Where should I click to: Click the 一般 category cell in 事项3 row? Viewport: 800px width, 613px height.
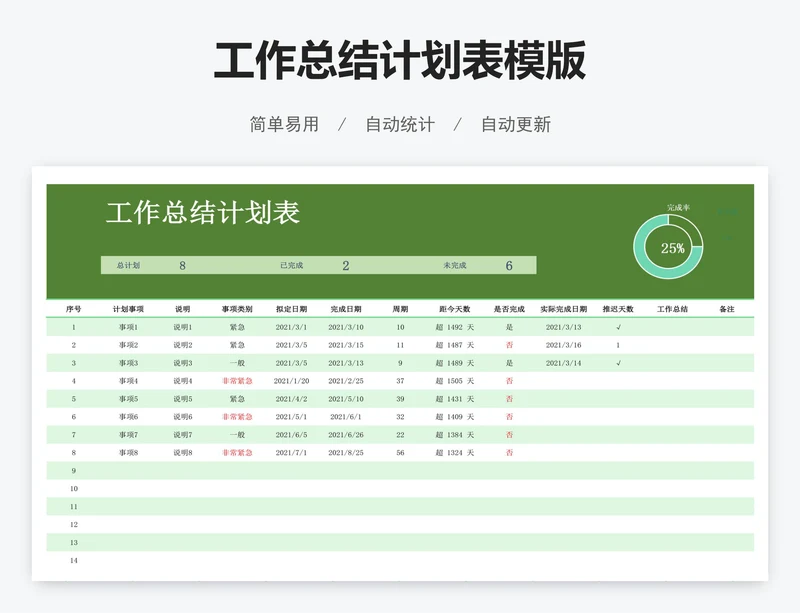pos(237,363)
